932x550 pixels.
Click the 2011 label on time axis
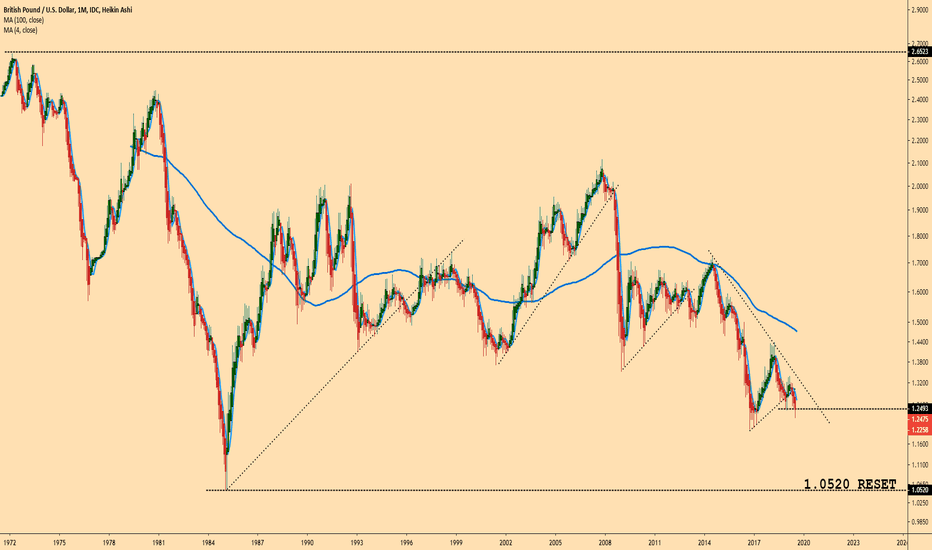(x=654, y=542)
